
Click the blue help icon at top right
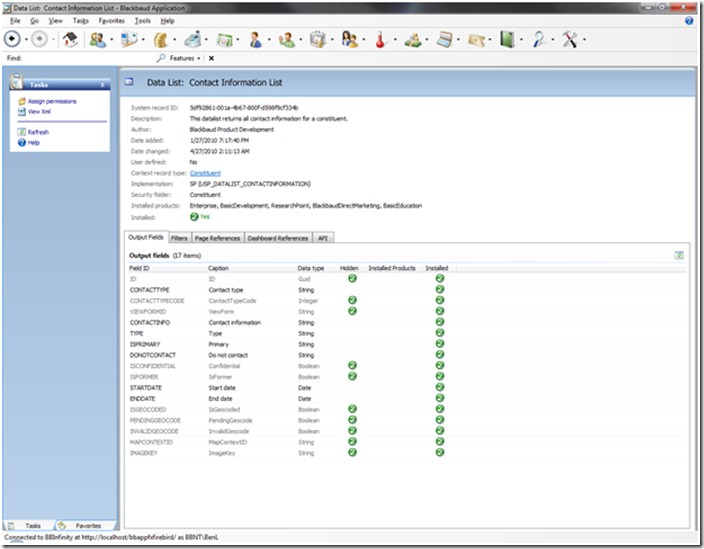click(689, 20)
